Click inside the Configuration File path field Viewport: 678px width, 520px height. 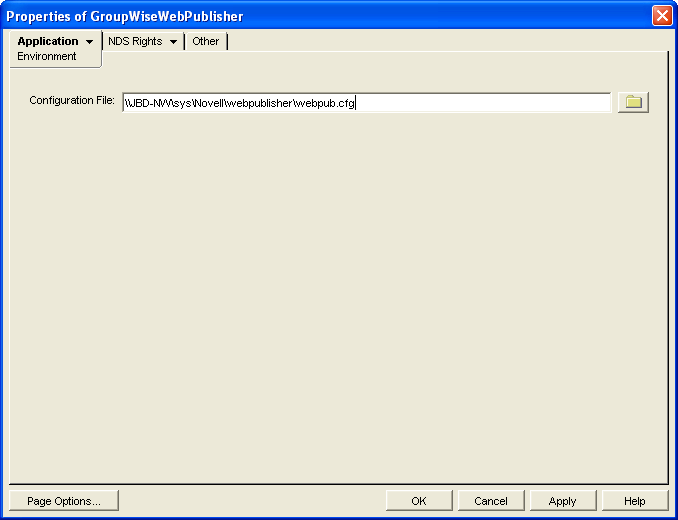(367, 103)
